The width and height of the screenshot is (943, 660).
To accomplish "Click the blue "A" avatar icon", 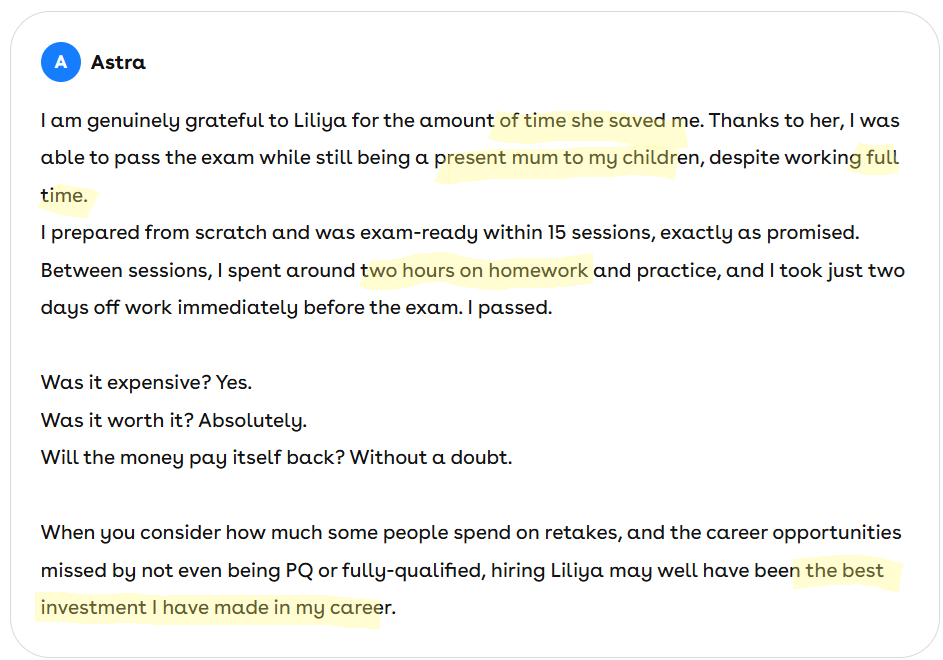I will (61, 62).
